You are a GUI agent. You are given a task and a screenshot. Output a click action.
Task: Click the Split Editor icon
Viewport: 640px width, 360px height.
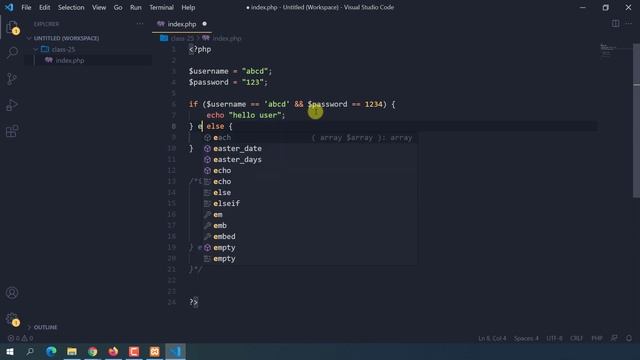615,24
